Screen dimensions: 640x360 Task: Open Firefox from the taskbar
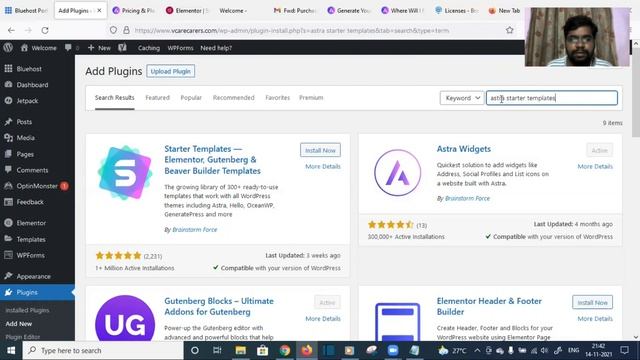[307, 351]
